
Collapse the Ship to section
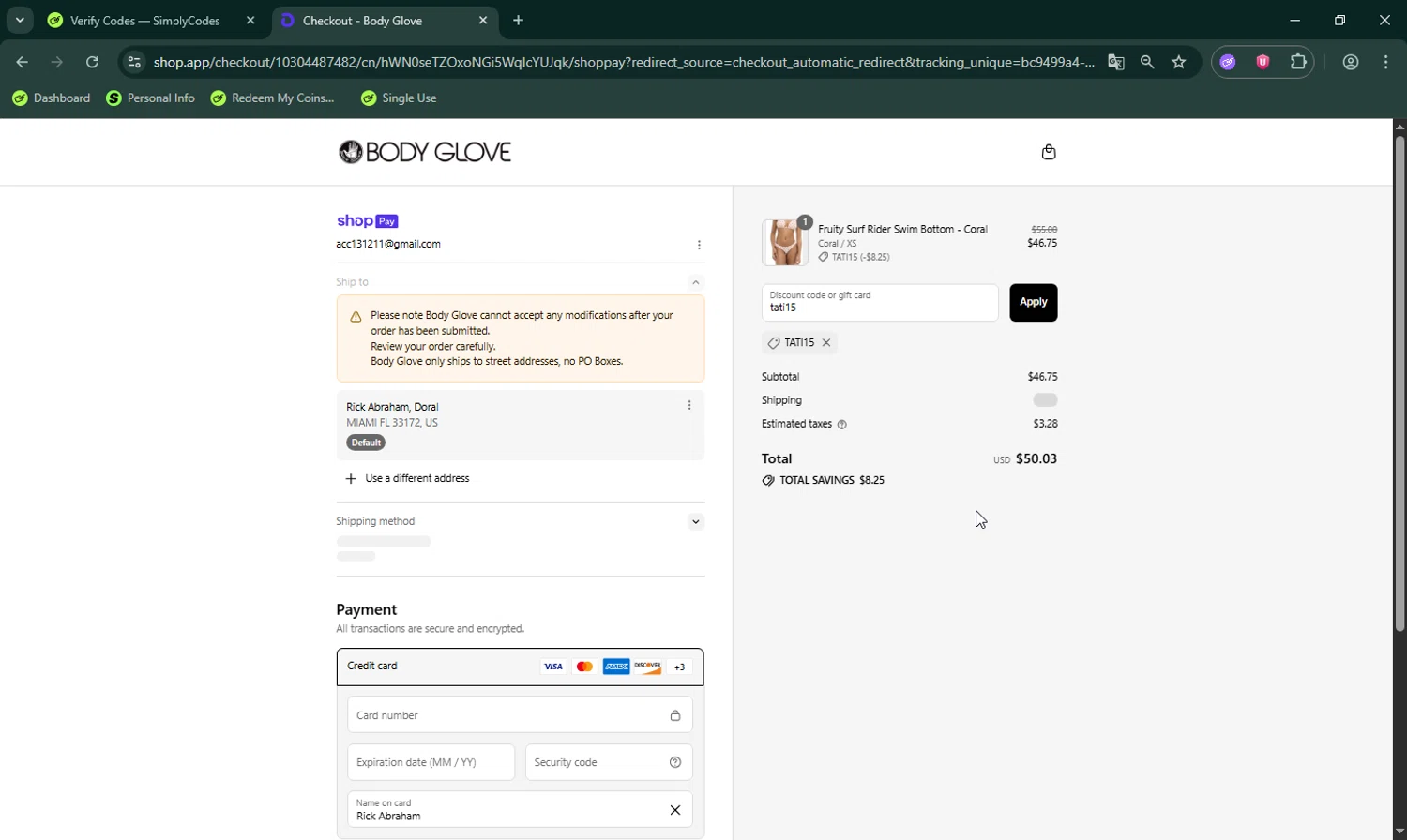[695, 282]
